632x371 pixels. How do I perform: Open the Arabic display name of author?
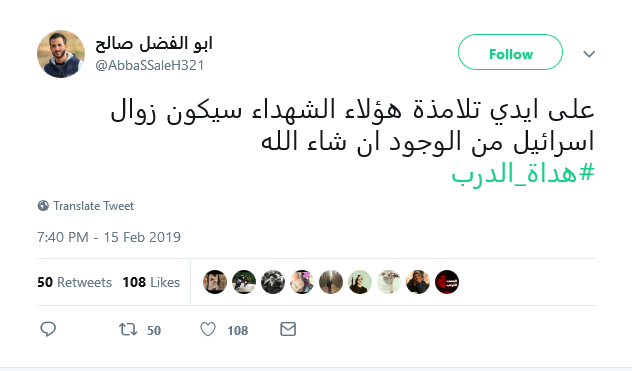[154, 44]
